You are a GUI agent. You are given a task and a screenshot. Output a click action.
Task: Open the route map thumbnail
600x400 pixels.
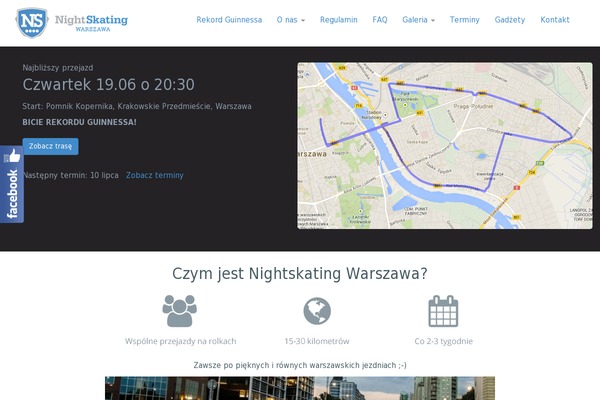[x=445, y=146]
